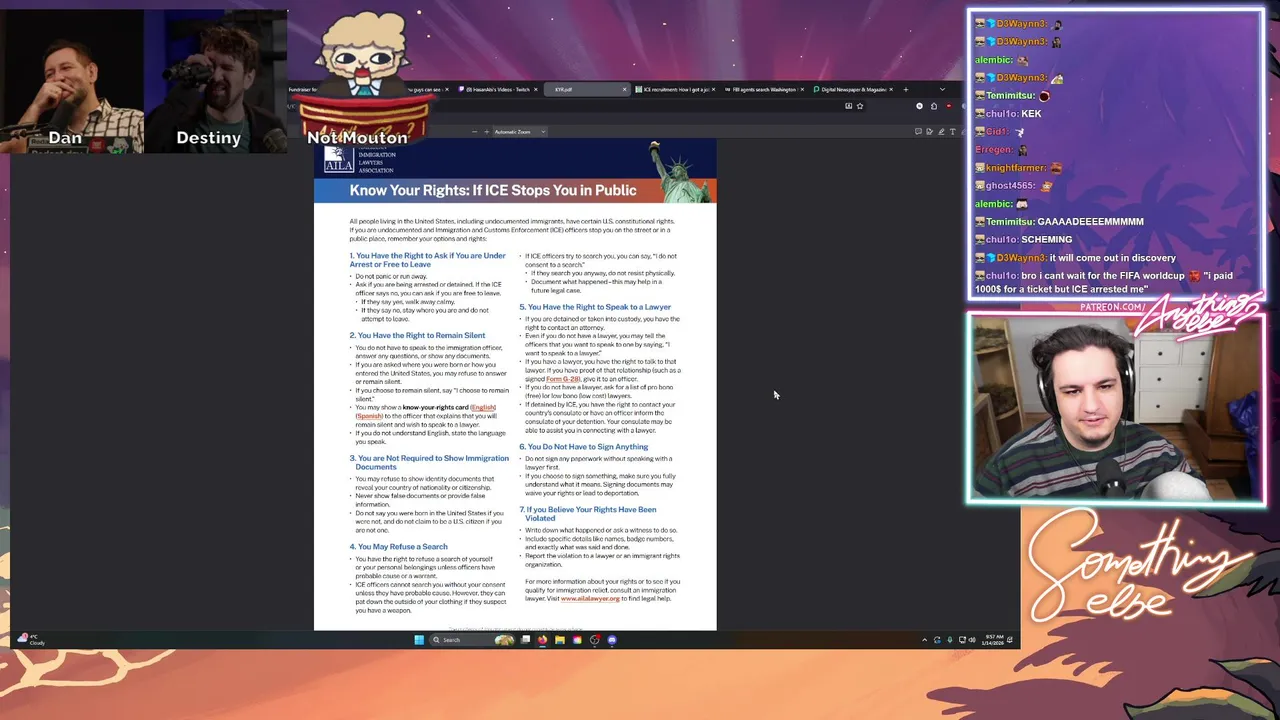
Task: Open the HasanAbi's Videos - Twitch tab
Action: tap(497, 89)
